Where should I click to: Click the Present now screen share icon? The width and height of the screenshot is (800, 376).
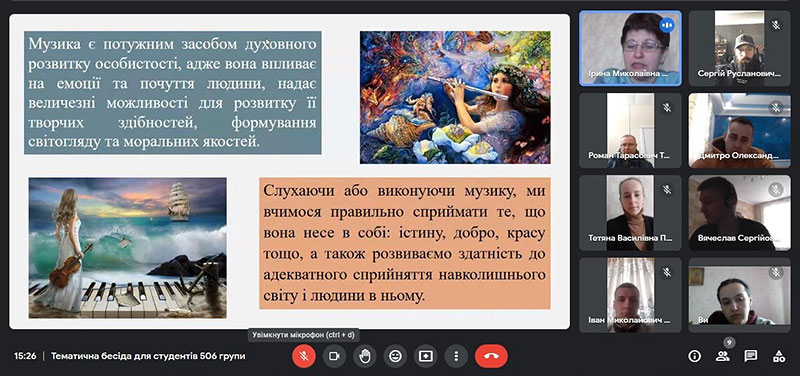click(x=426, y=356)
